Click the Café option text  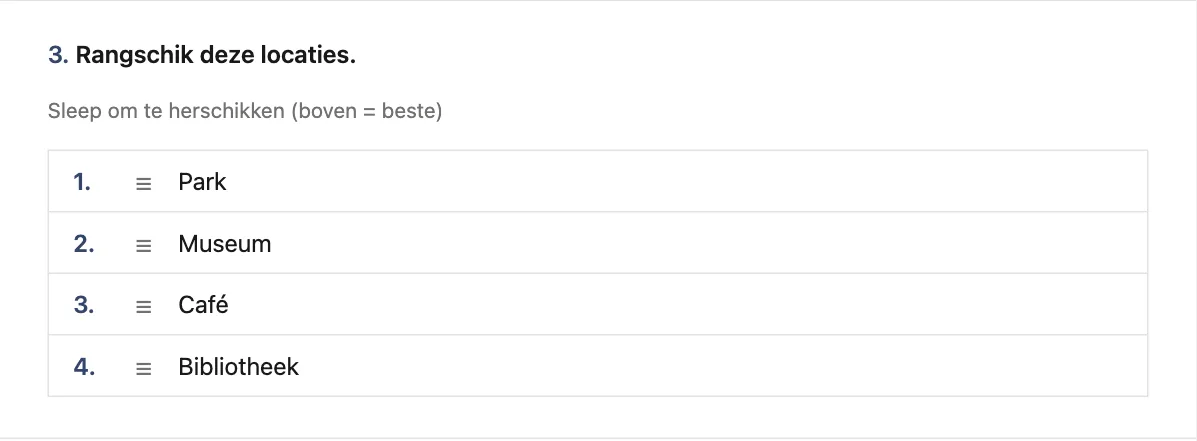(x=203, y=305)
